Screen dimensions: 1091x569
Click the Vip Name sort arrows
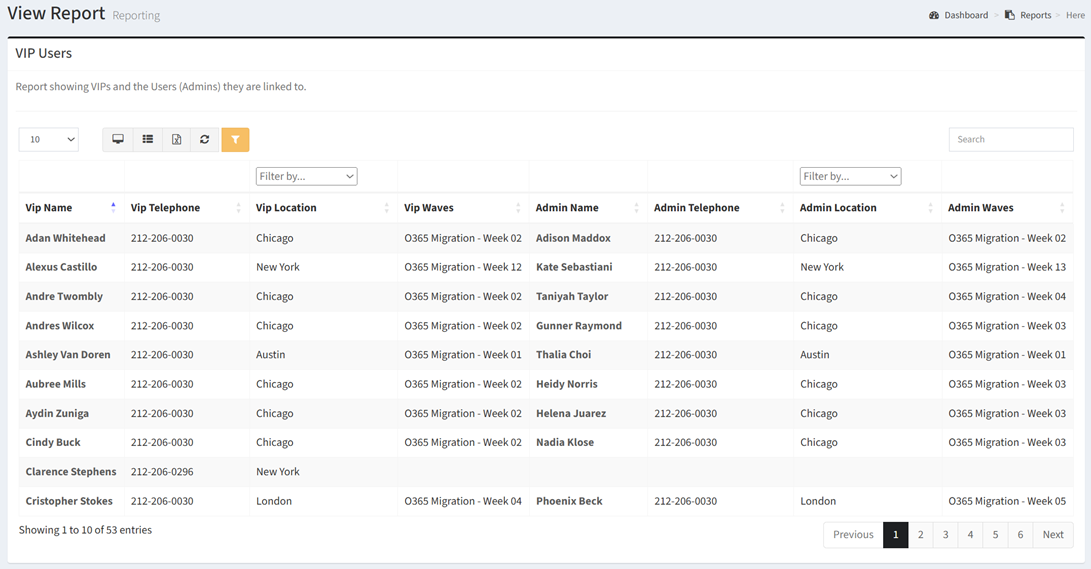tap(113, 208)
